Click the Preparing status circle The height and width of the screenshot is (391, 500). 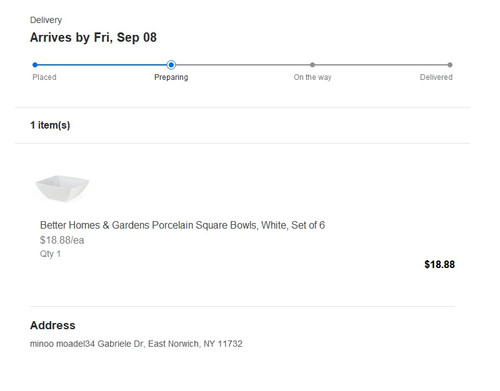pyautogui.click(x=171, y=65)
